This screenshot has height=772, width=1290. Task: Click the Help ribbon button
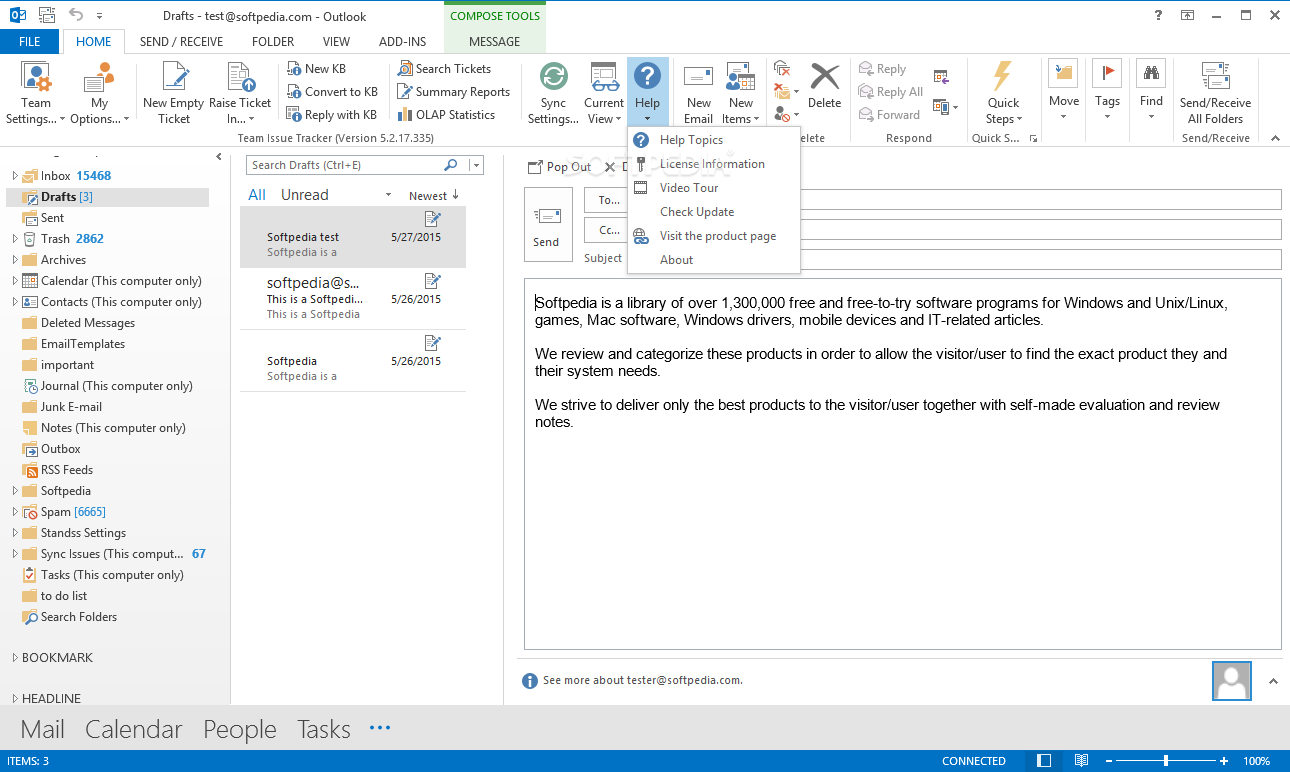647,93
